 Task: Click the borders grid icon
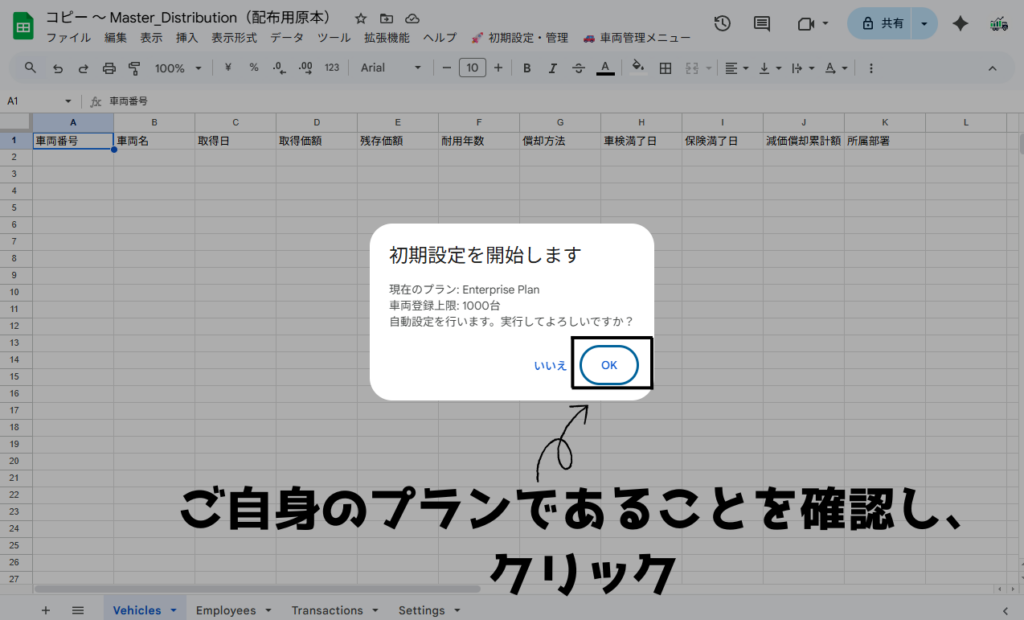click(x=665, y=68)
